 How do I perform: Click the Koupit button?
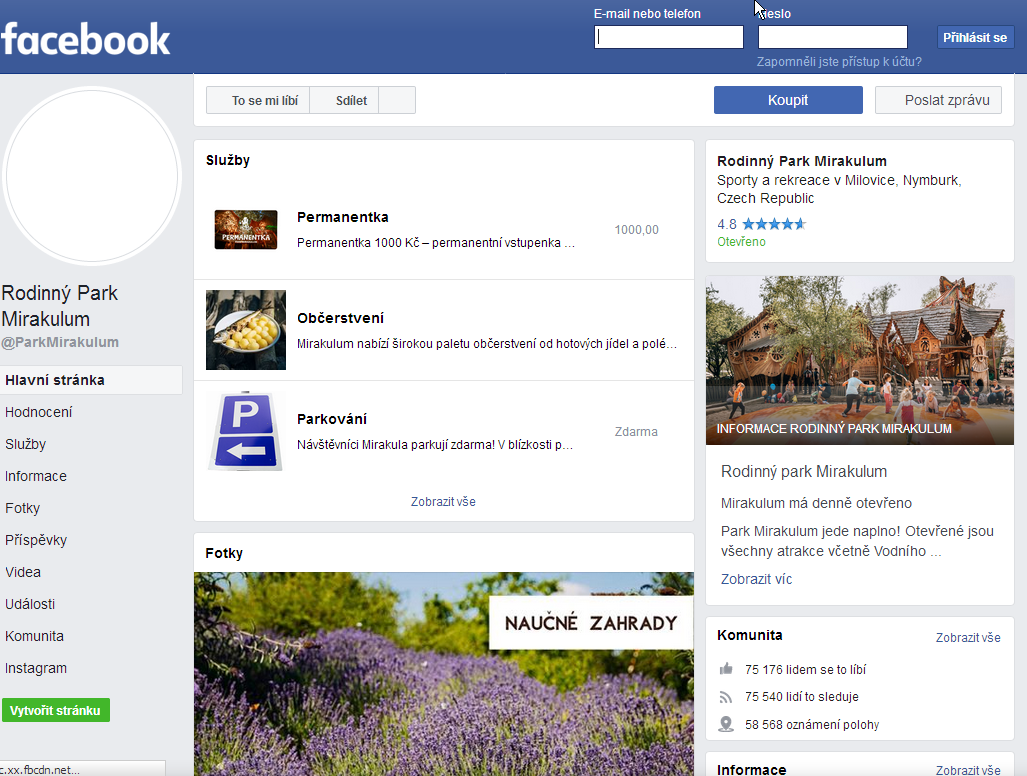[788, 100]
